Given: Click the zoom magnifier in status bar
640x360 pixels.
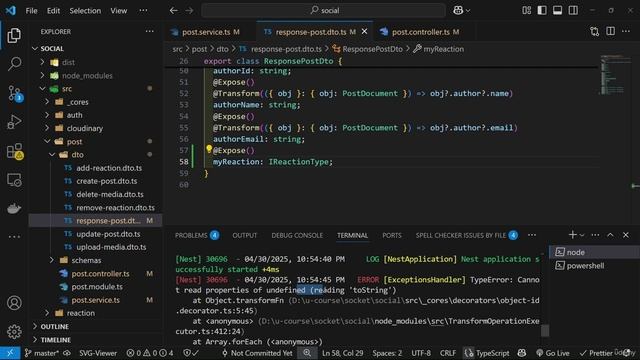Looking at the screenshot, I should pos(307,353).
